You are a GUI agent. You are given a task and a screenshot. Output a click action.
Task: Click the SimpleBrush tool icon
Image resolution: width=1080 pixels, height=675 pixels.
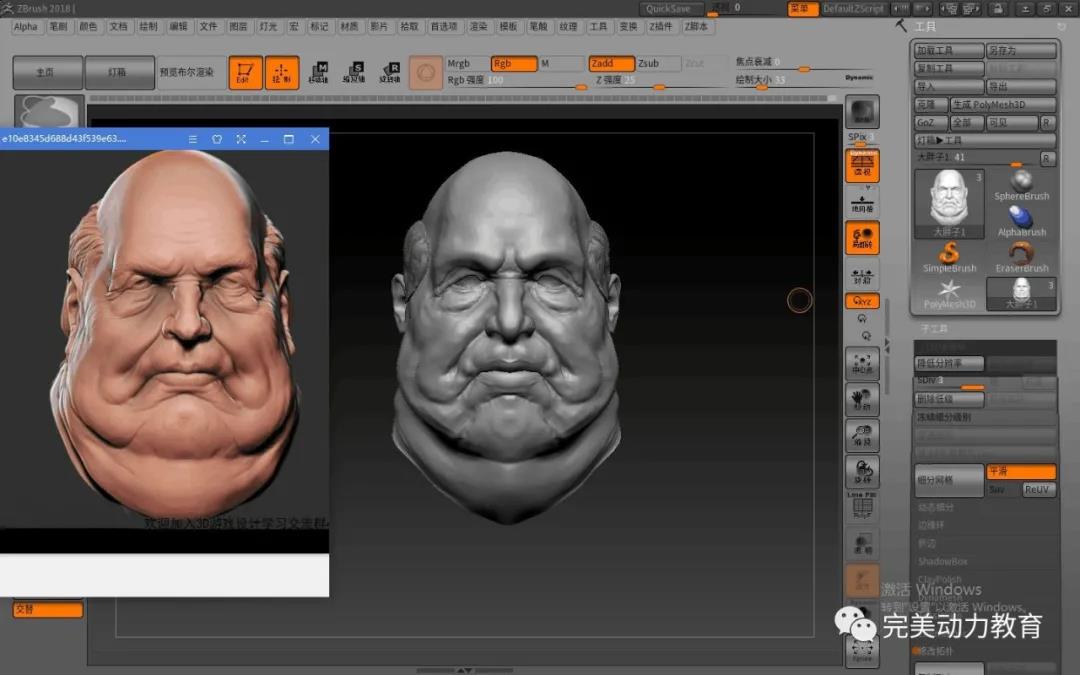click(x=950, y=255)
